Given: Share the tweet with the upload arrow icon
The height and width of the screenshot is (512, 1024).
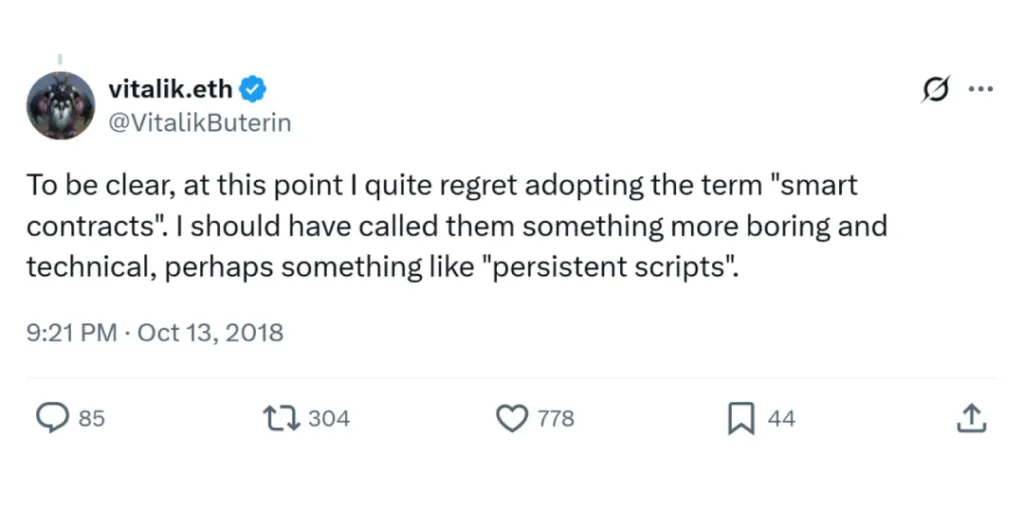Looking at the screenshot, I should [971, 419].
